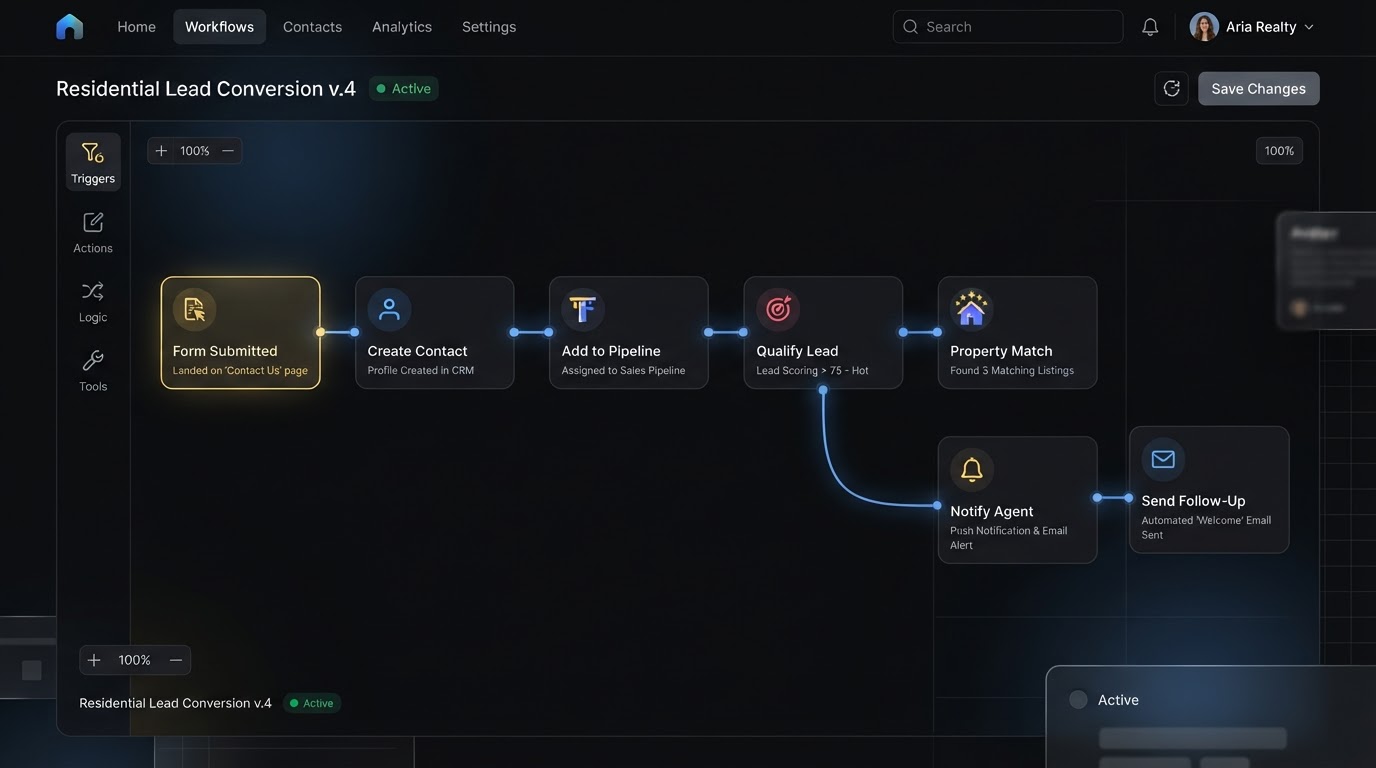
Task: Click the Notify Agent bell icon
Action: (x=972, y=469)
